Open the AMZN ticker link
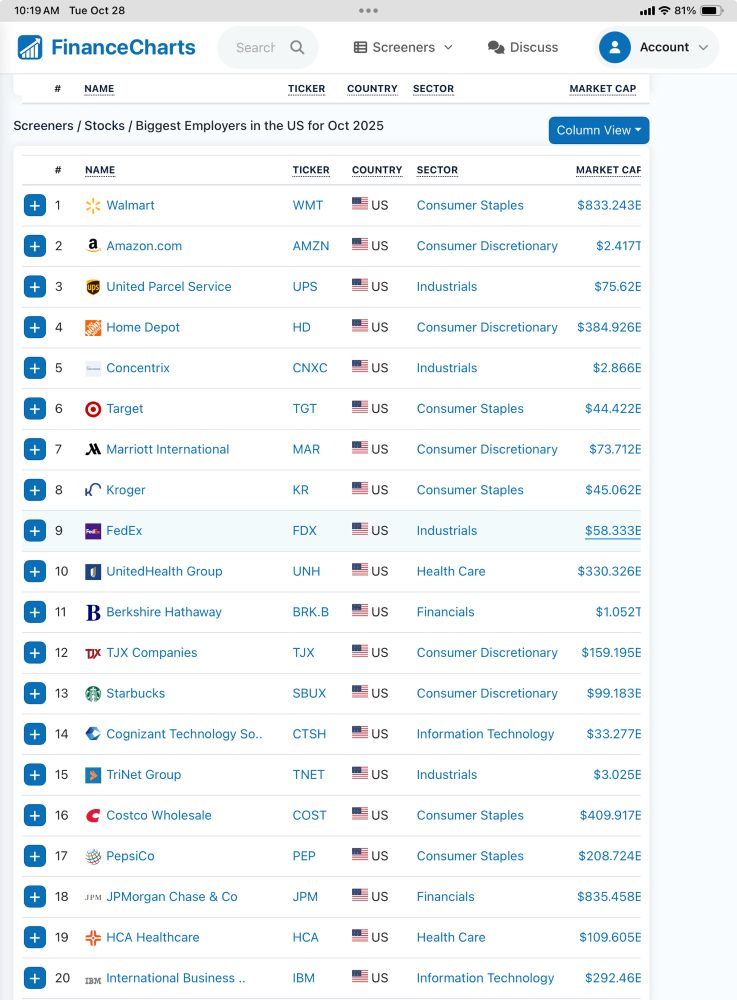This screenshot has width=737, height=1000. (x=311, y=246)
